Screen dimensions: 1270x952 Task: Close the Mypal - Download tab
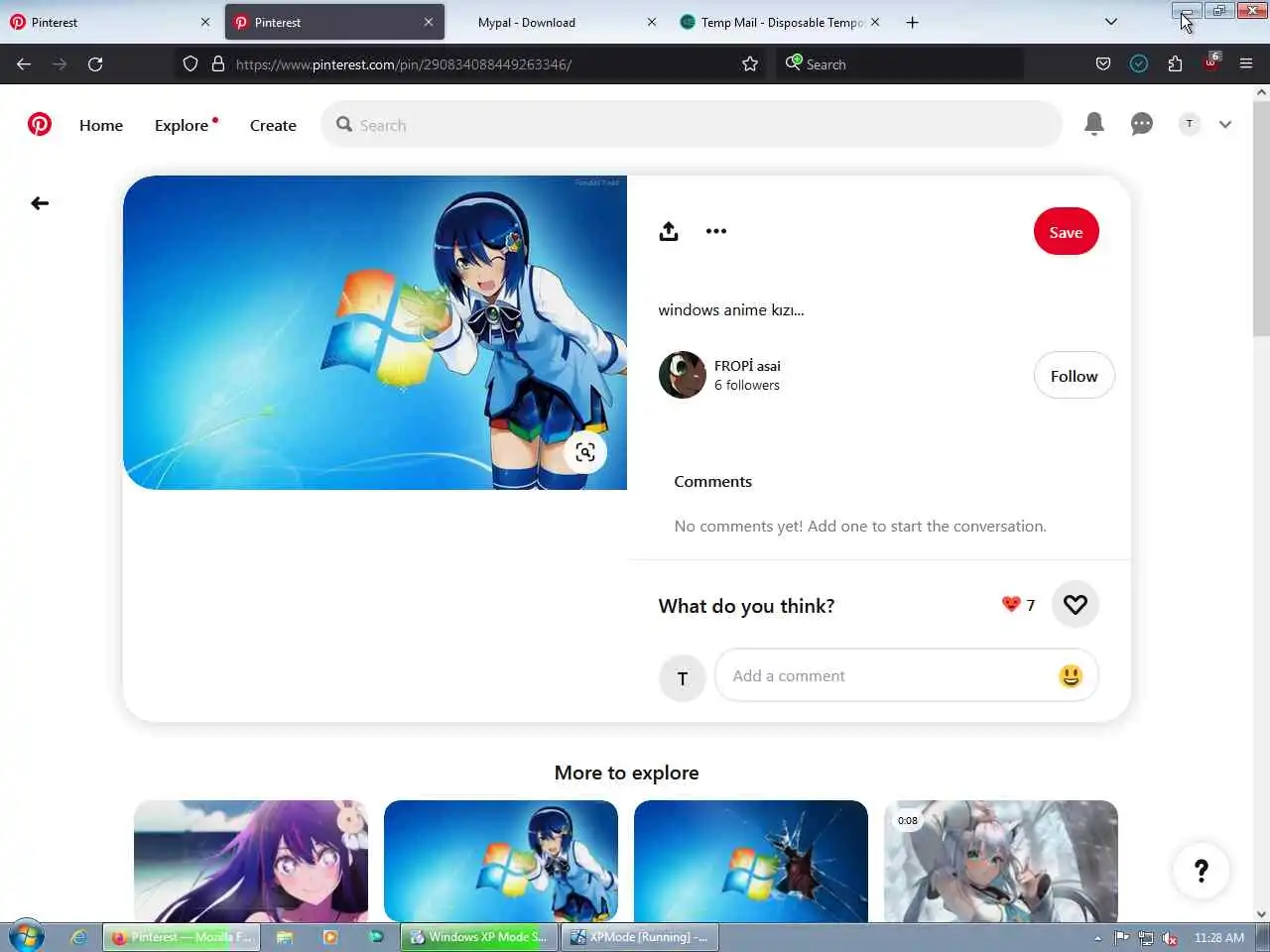[x=652, y=22]
